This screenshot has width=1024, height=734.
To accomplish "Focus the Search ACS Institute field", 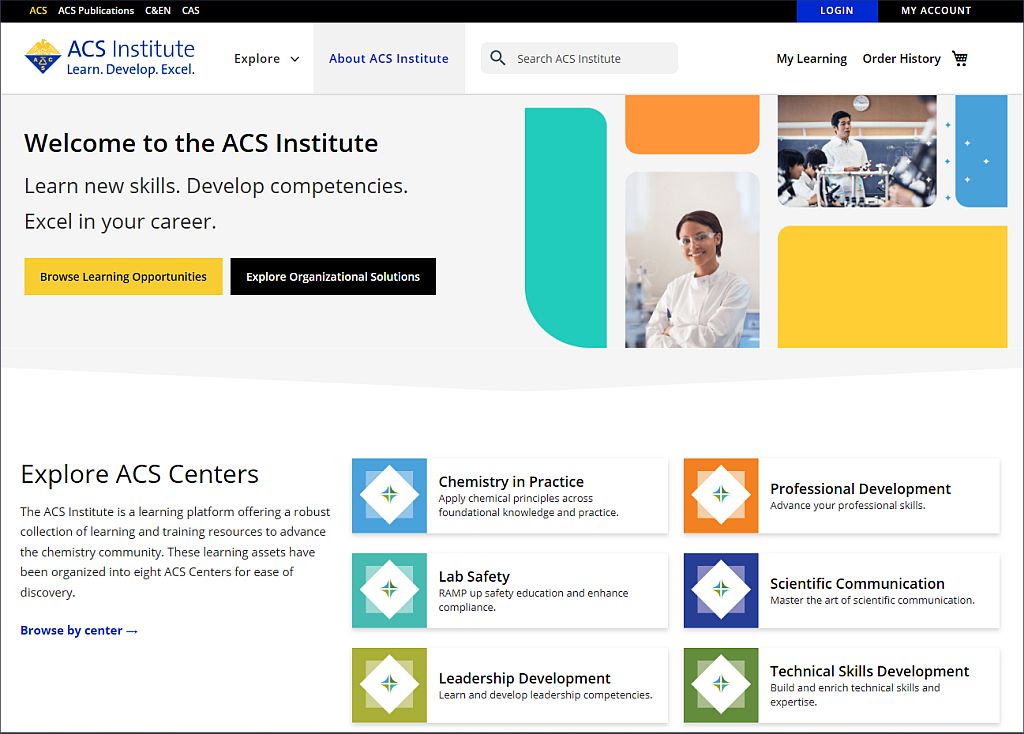I will (590, 59).
